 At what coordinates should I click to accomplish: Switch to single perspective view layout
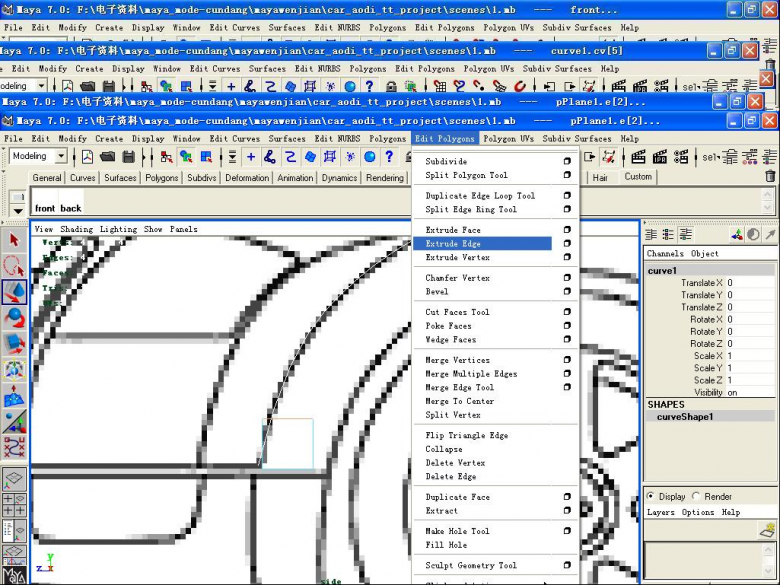pos(14,479)
